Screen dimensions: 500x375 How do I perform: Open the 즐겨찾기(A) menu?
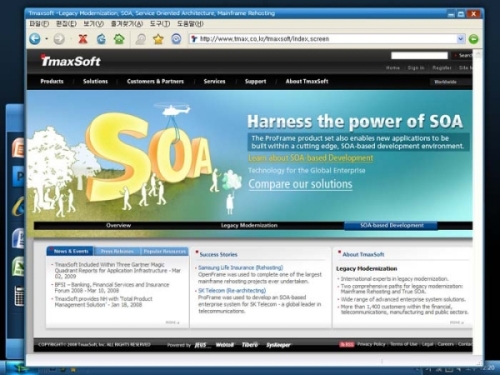127,24
